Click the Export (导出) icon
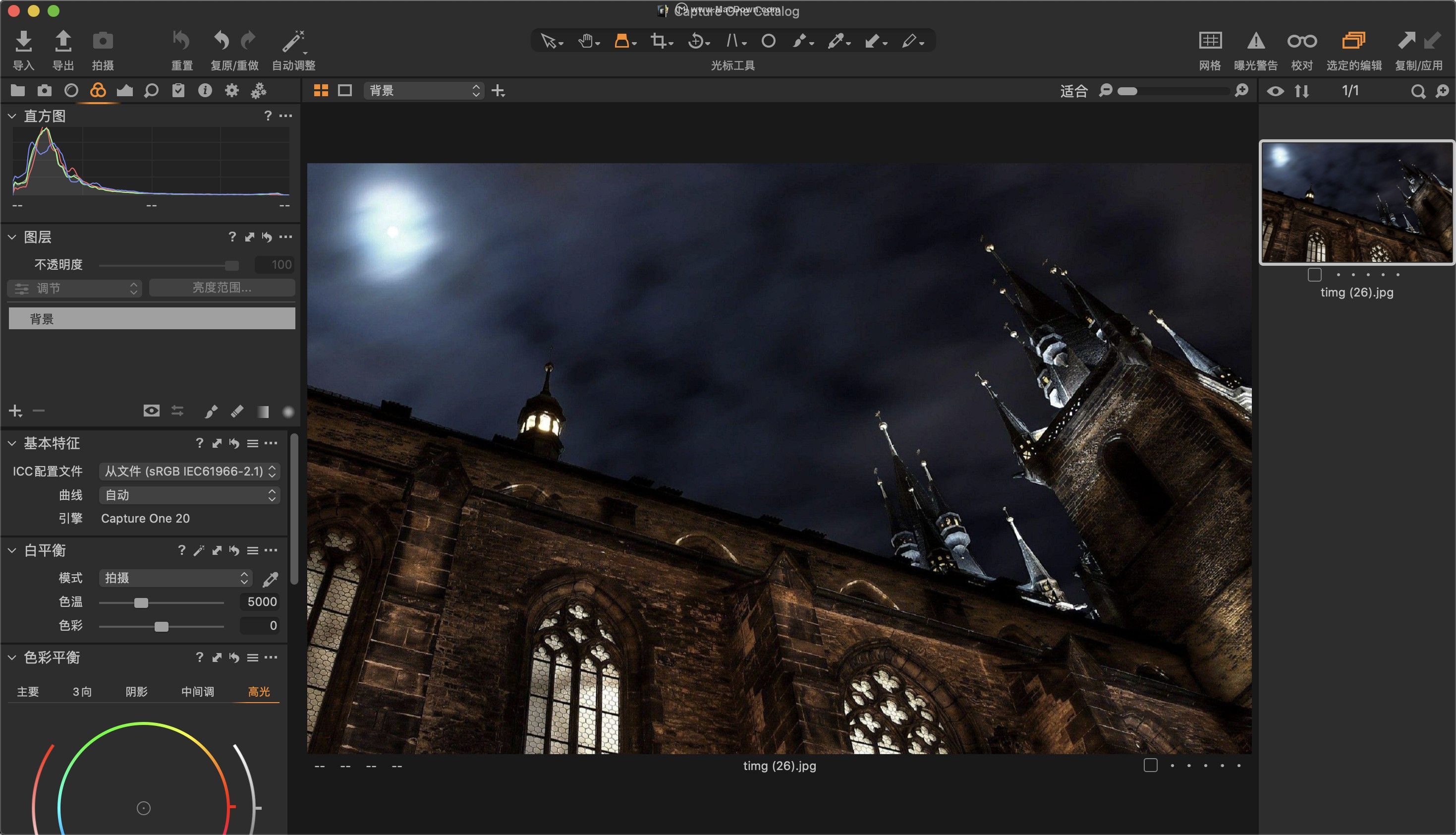This screenshot has width=1456, height=835. pos(63,41)
